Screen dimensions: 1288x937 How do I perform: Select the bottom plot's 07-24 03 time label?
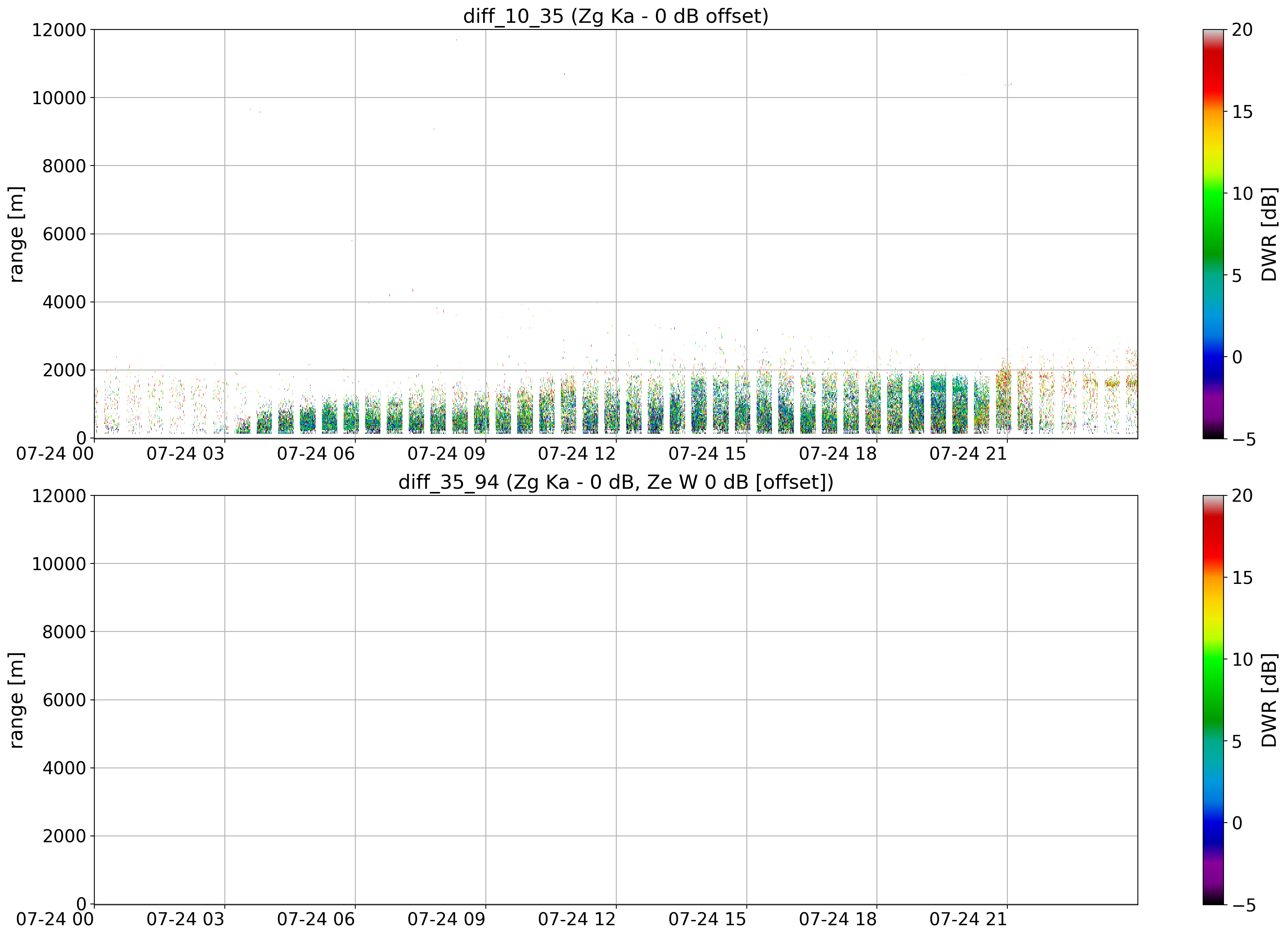186,920
